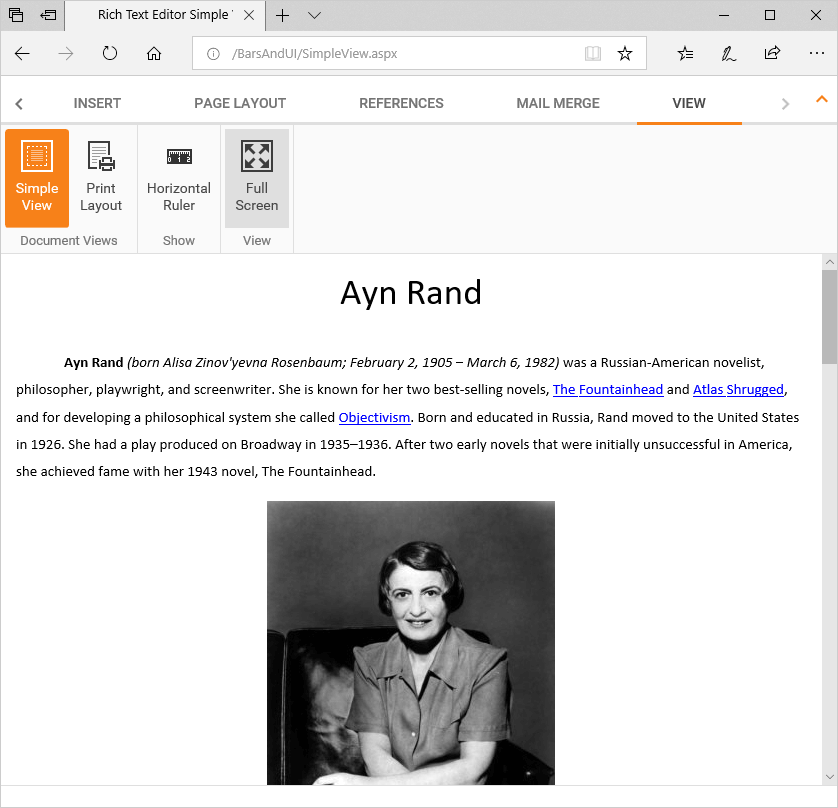Set these tabs aside
This screenshot has height=808, width=838.
click(48, 15)
